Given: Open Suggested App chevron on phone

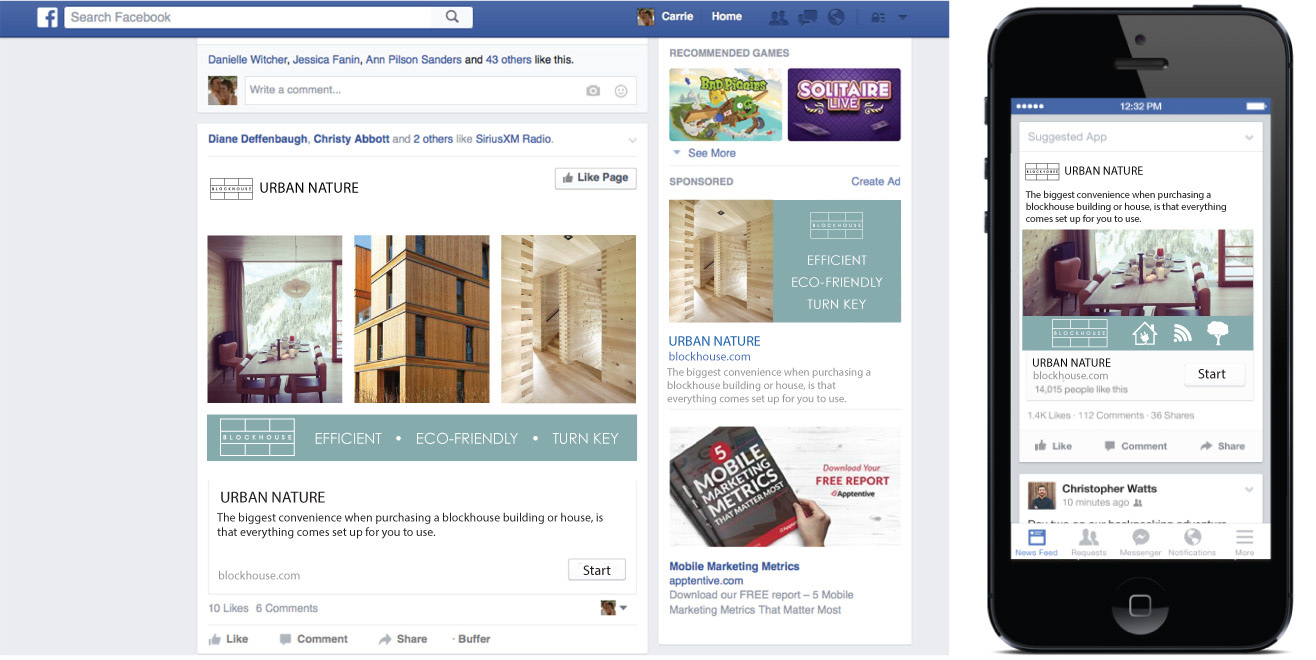Looking at the screenshot, I should (x=1249, y=137).
